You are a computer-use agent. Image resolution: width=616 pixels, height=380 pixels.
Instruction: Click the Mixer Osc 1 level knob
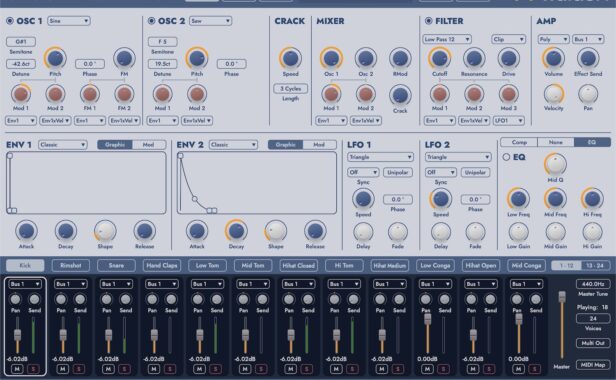[331, 58]
